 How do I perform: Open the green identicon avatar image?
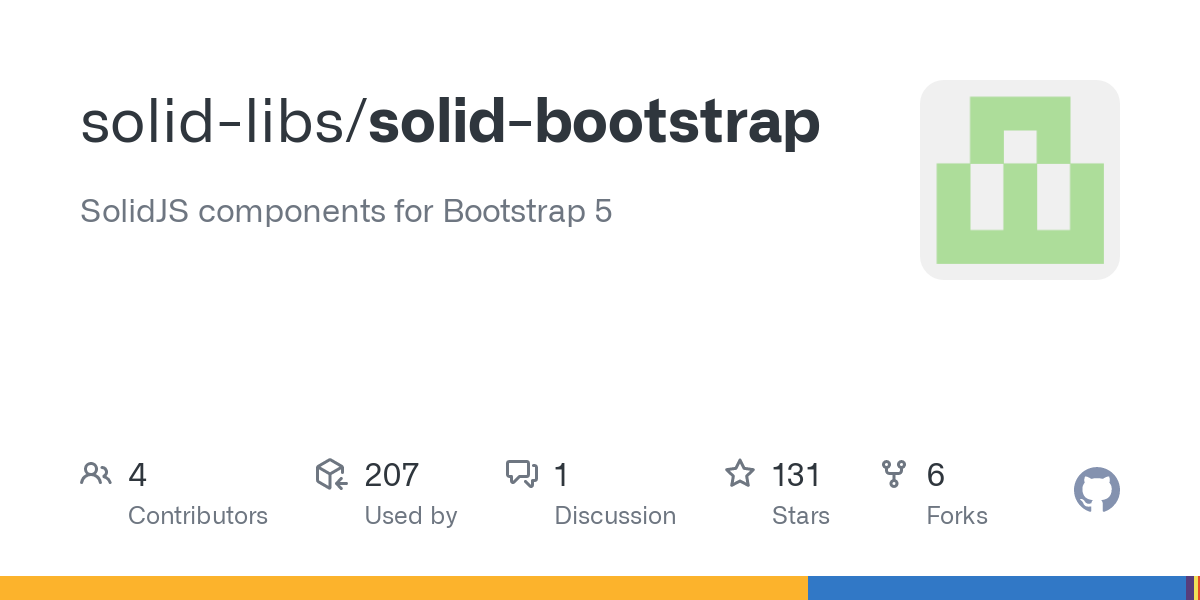click(1019, 180)
